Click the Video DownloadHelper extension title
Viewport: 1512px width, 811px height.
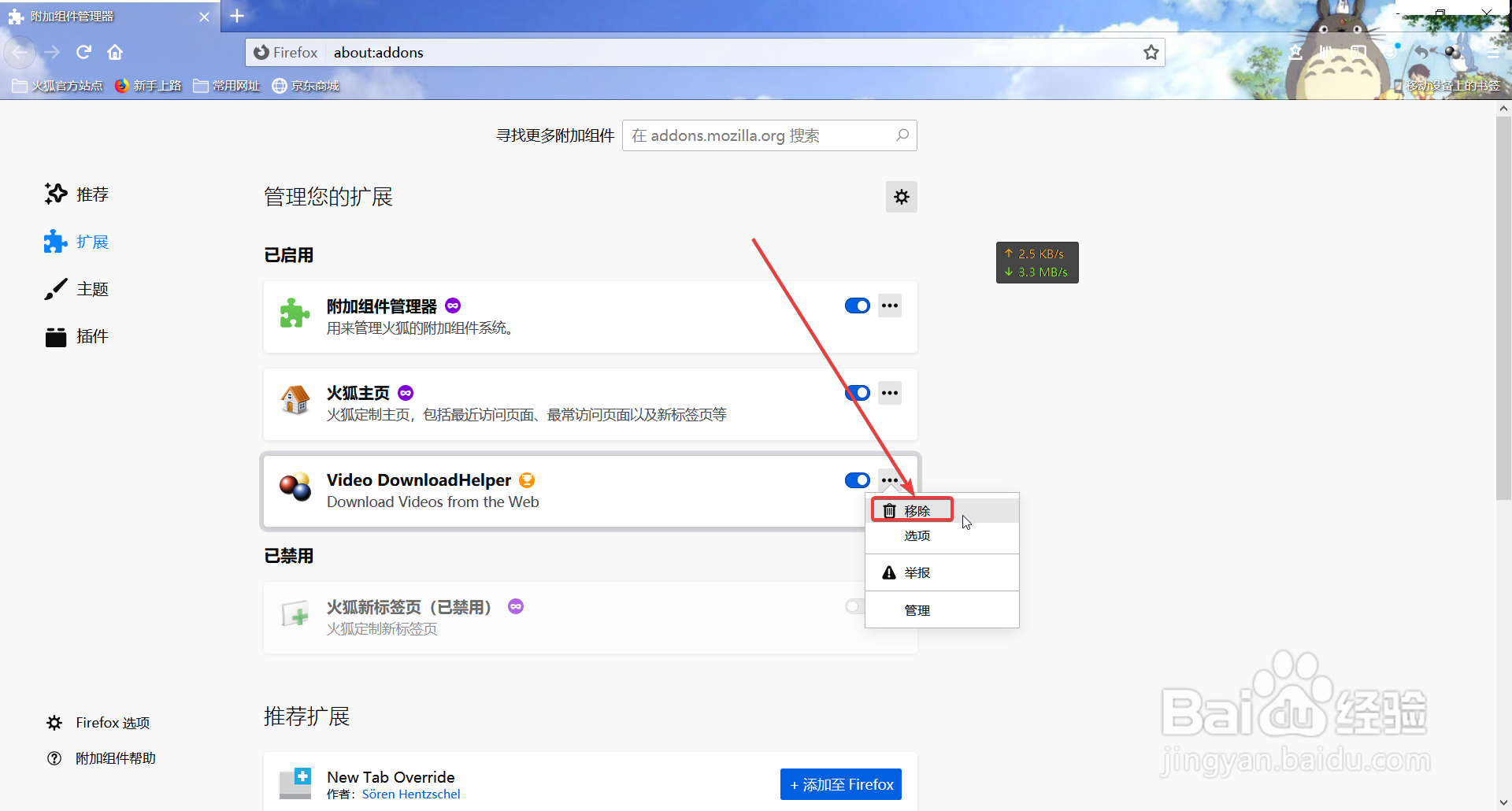click(x=419, y=480)
